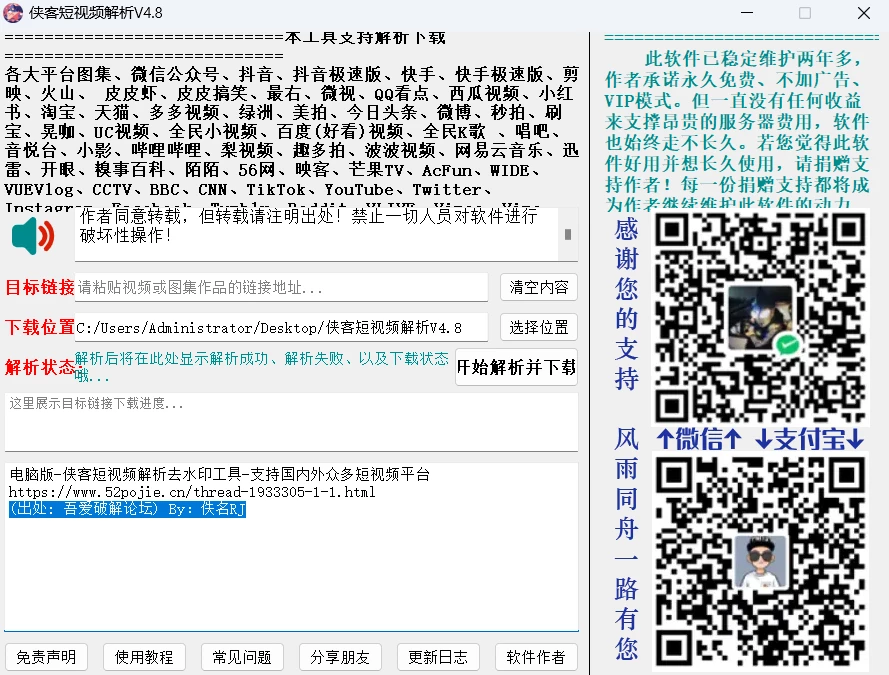Click the 作者同意转载 announcement text

[x=308, y=226]
